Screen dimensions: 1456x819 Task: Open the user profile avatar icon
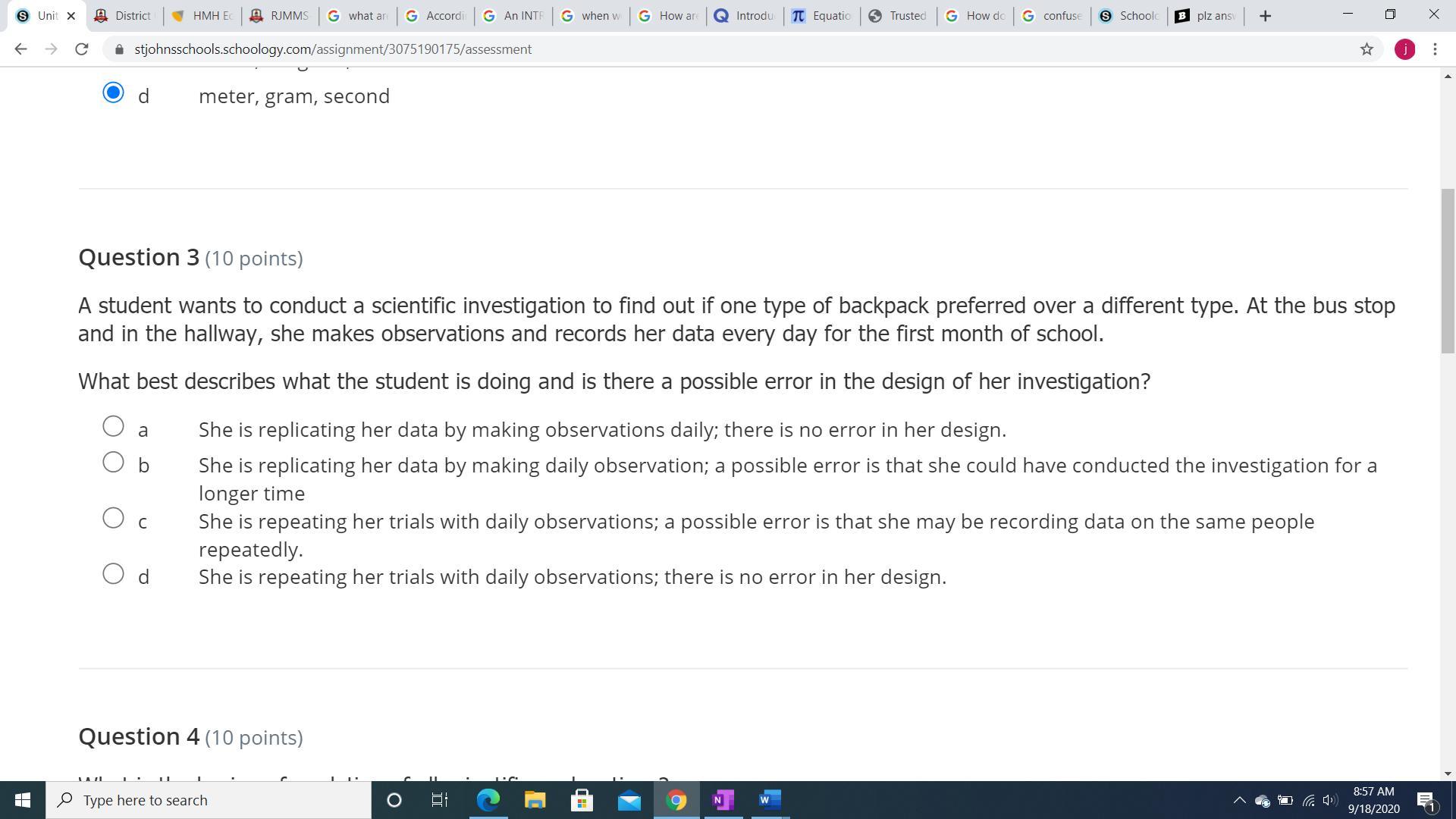pyautogui.click(x=1404, y=49)
